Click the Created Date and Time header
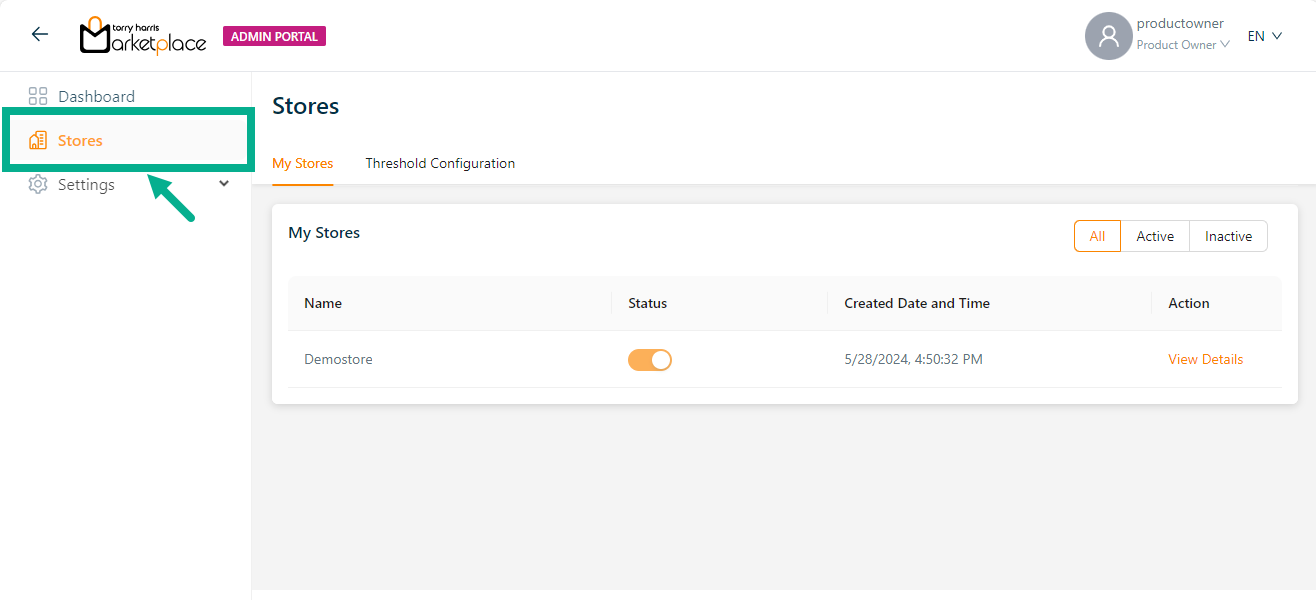 coord(917,304)
